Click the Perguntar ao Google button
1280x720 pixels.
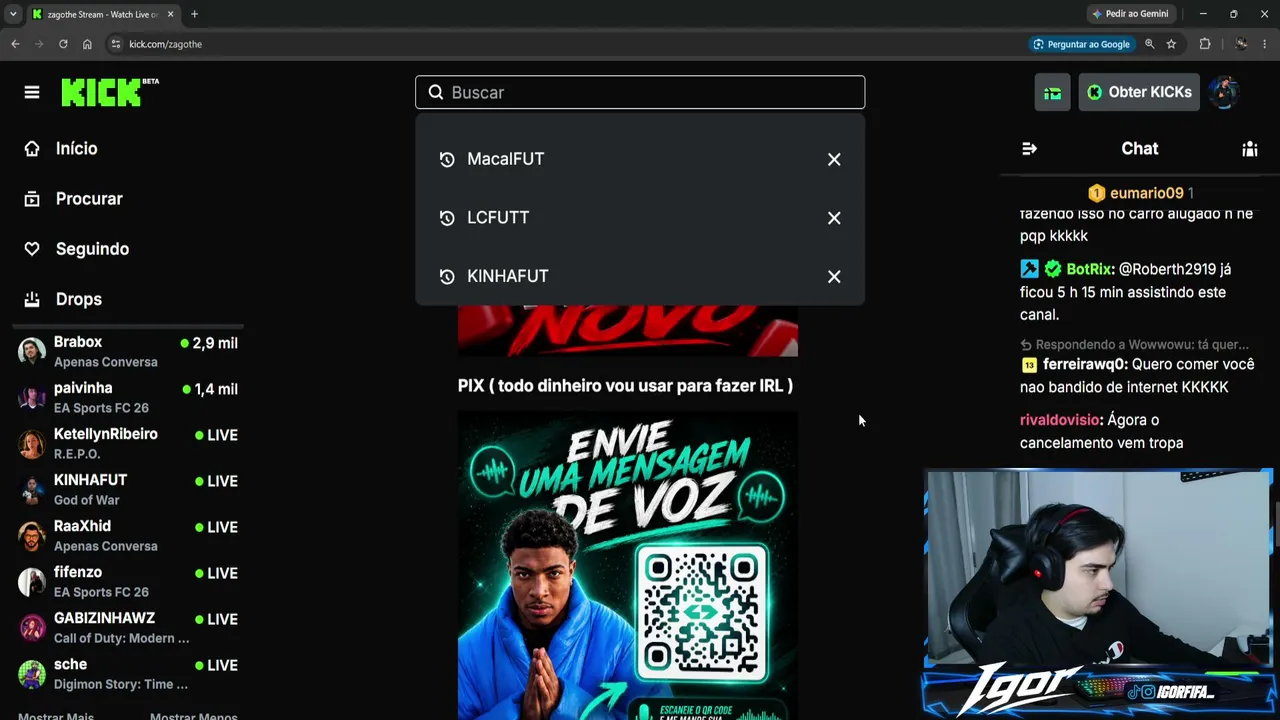pos(1081,44)
